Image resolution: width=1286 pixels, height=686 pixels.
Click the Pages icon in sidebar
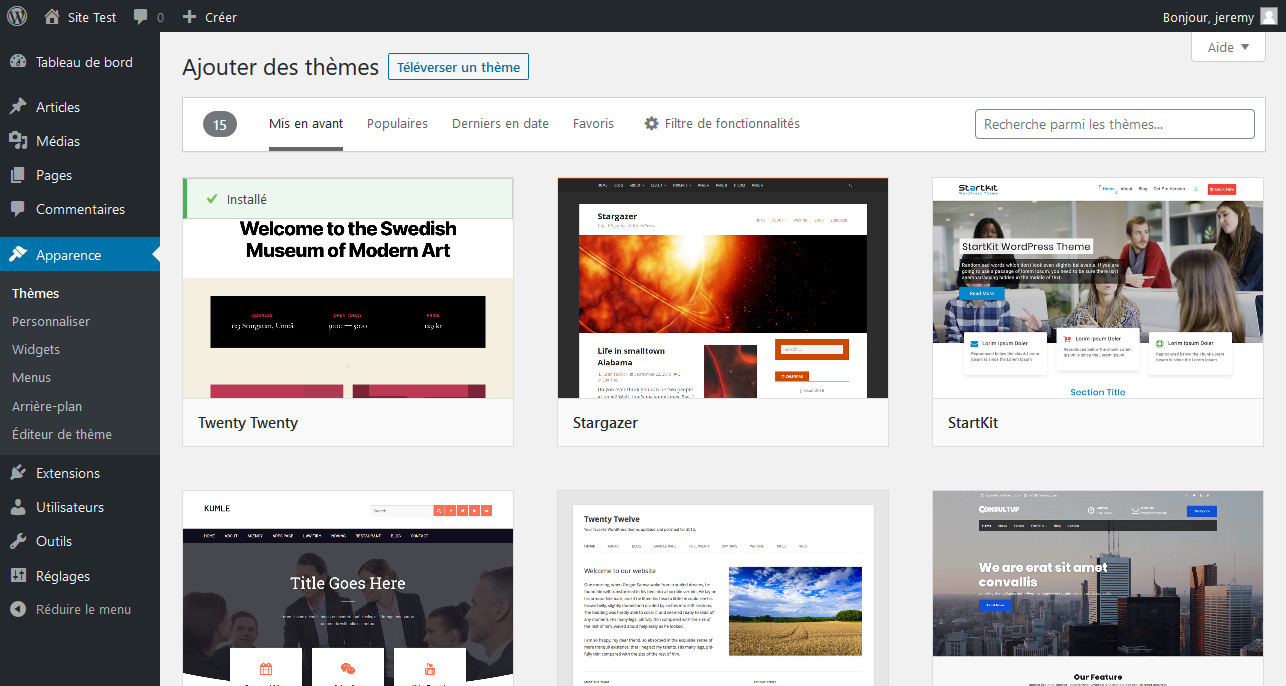[18, 175]
